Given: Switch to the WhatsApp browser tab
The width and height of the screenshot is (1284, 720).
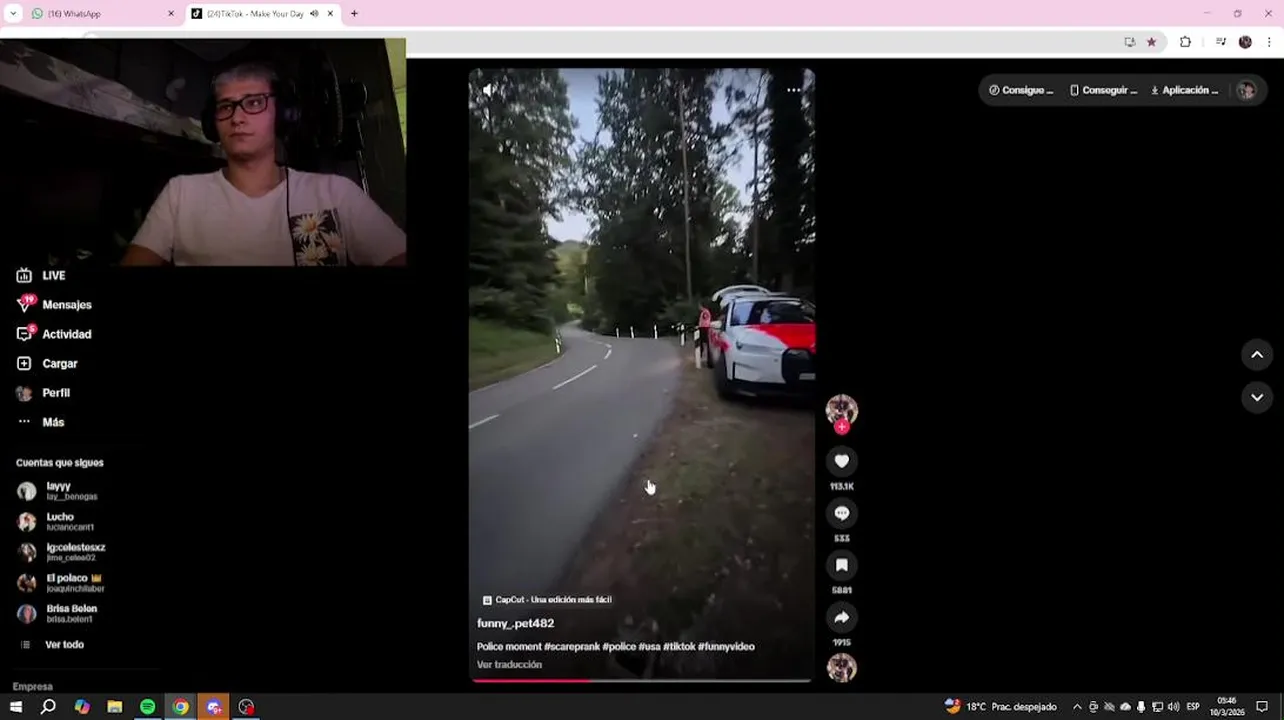Looking at the screenshot, I should point(102,14).
